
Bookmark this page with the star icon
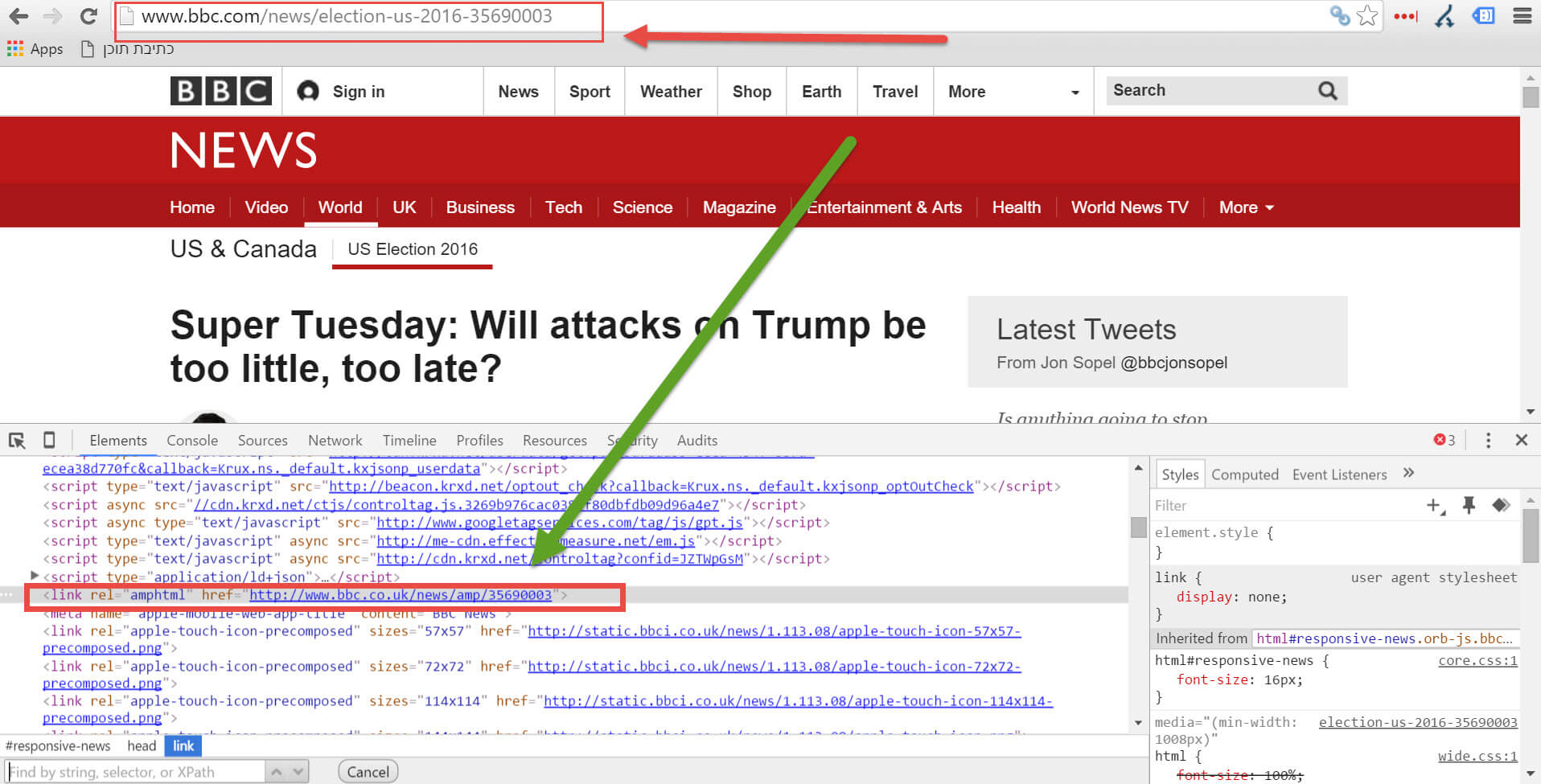[1367, 16]
